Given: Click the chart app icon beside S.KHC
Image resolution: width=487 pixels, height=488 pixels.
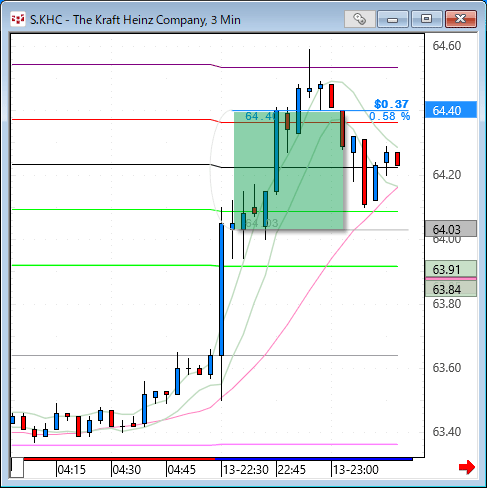Looking at the screenshot, I should click(18, 19).
